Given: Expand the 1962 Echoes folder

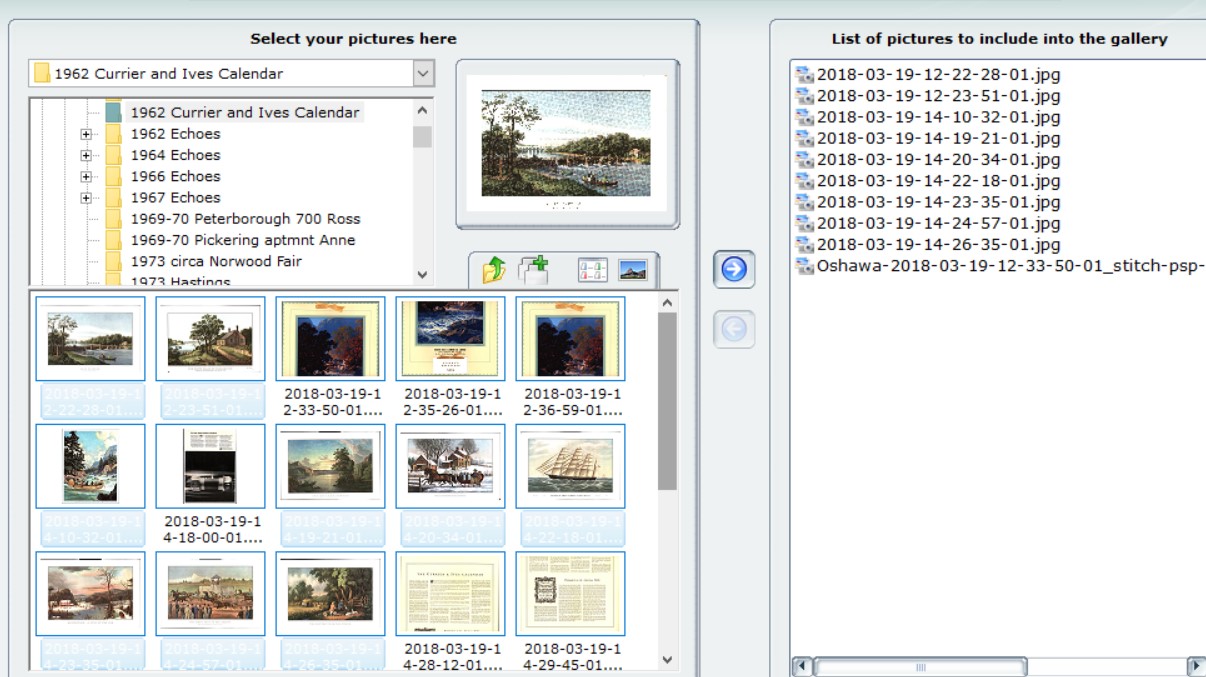Looking at the screenshot, I should tap(86, 134).
